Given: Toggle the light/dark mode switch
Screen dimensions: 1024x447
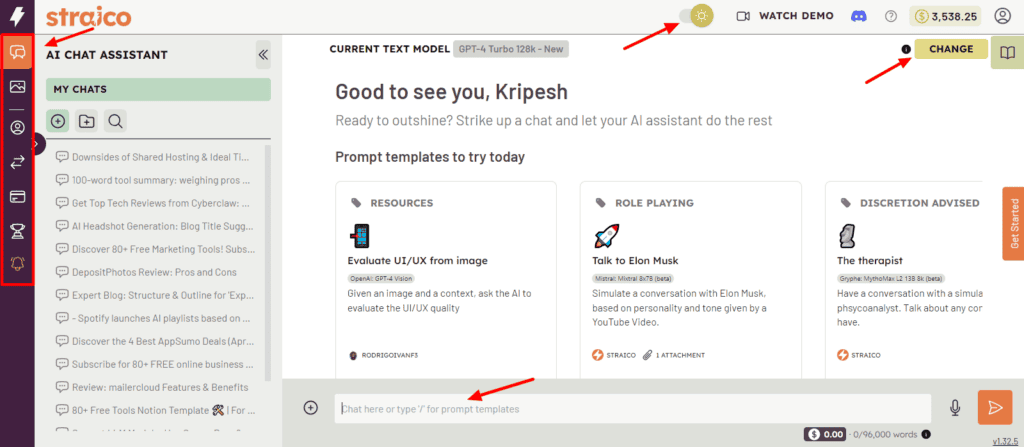Looking at the screenshot, I should click(696, 16).
